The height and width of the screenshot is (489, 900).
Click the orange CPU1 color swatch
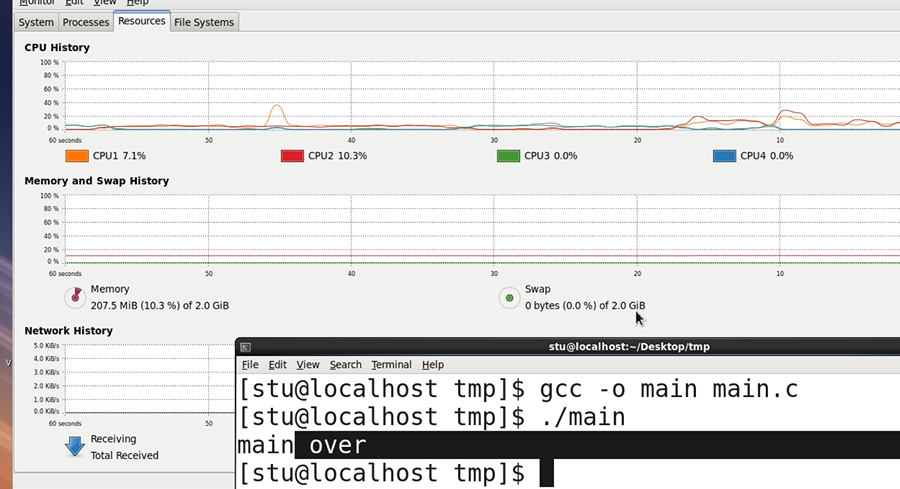click(77, 156)
